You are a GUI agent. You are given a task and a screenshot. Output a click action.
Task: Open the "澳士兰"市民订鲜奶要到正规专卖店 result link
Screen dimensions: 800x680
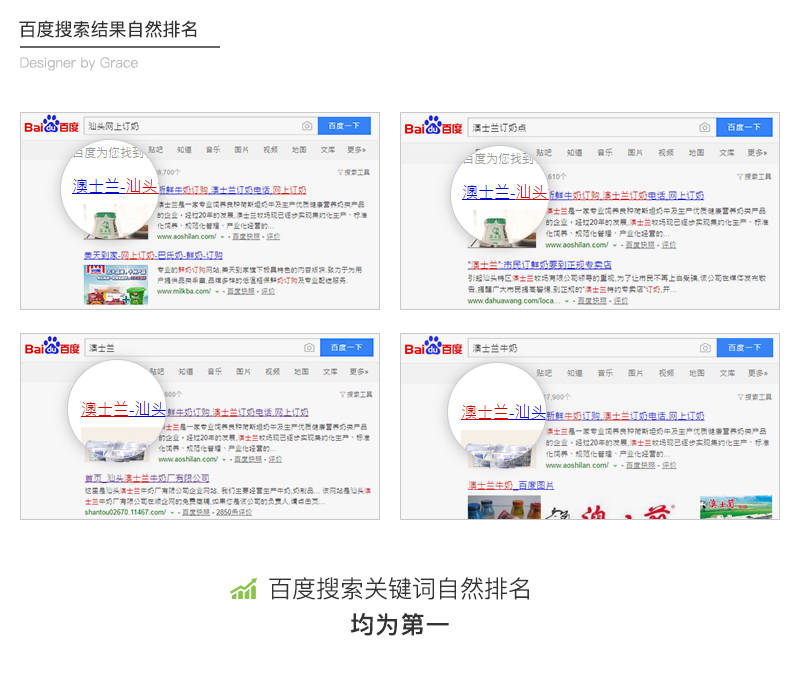pos(539,265)
